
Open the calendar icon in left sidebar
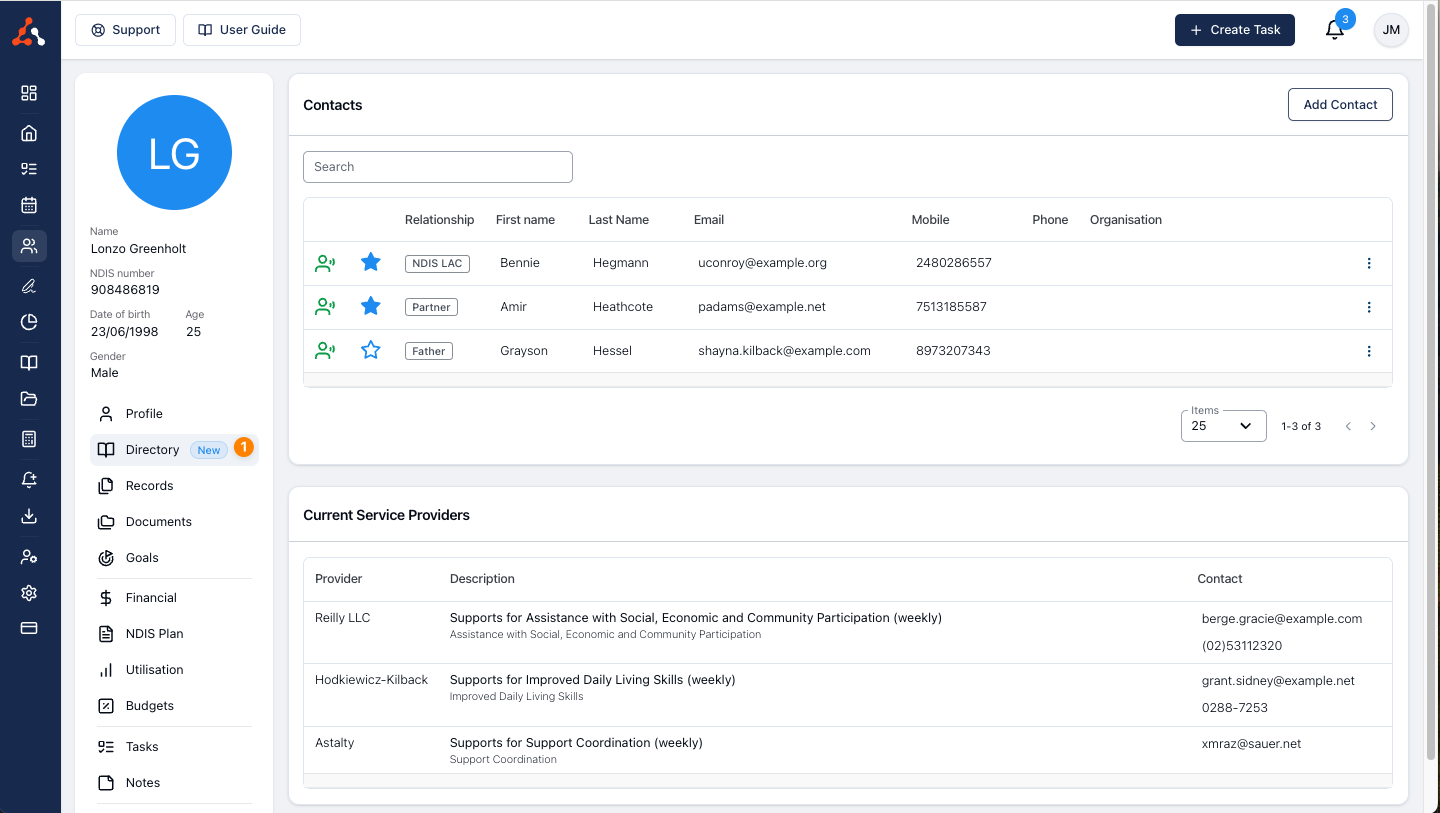pos(29,205)
